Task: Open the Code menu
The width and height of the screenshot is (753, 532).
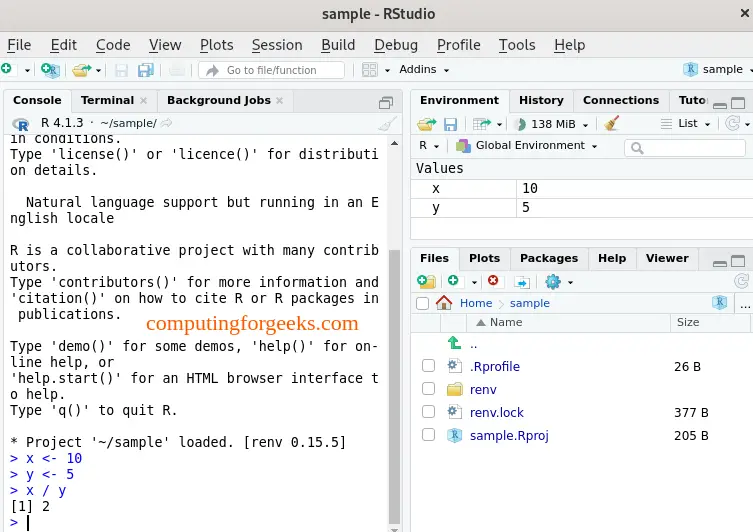Action: coord(113,45)
